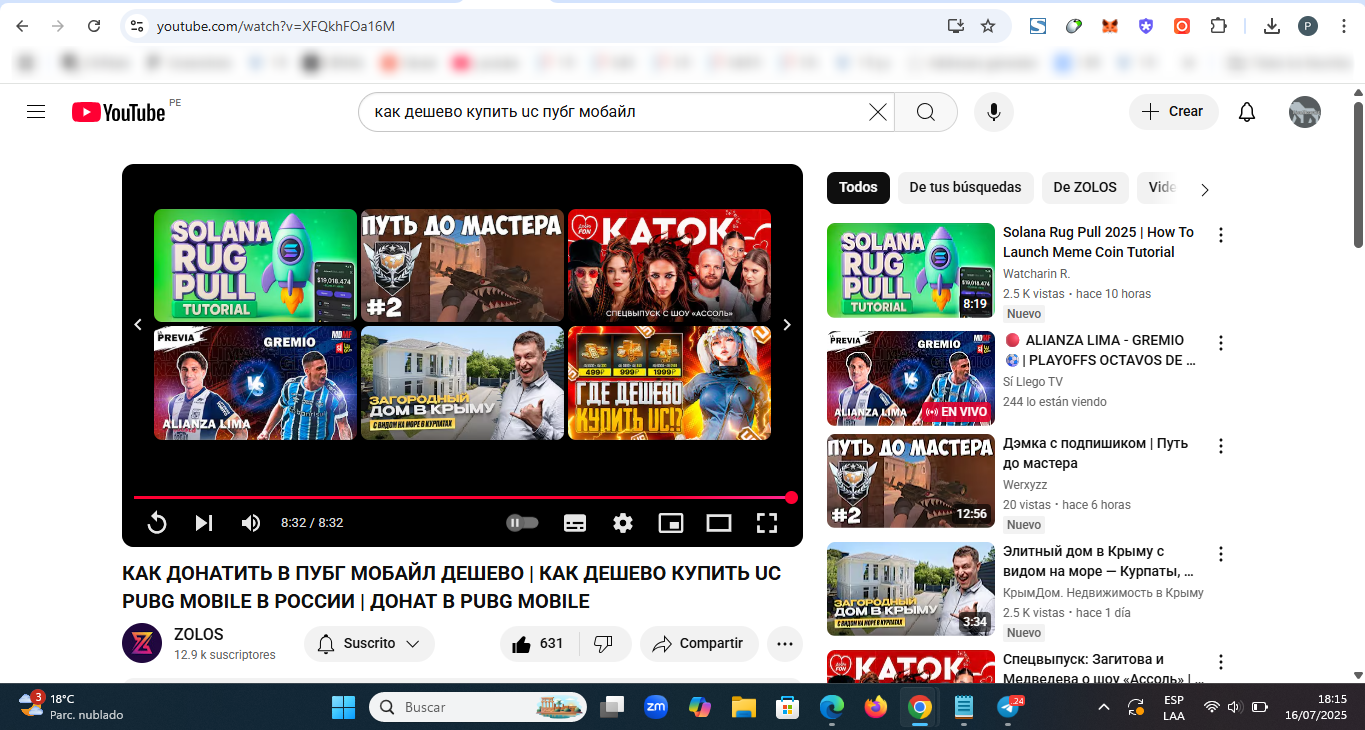Dislike the video

point(603,644)
